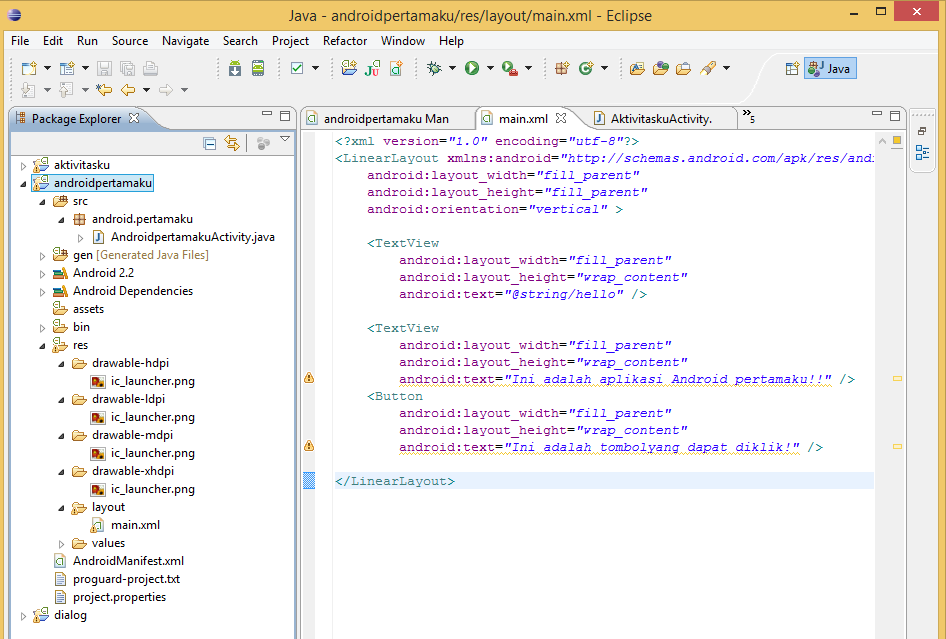Switch to AktivitaskuActivity editor tab
The width and height of the screenshot is (946, 639).
pyautogui.click(x=661, y=118)
